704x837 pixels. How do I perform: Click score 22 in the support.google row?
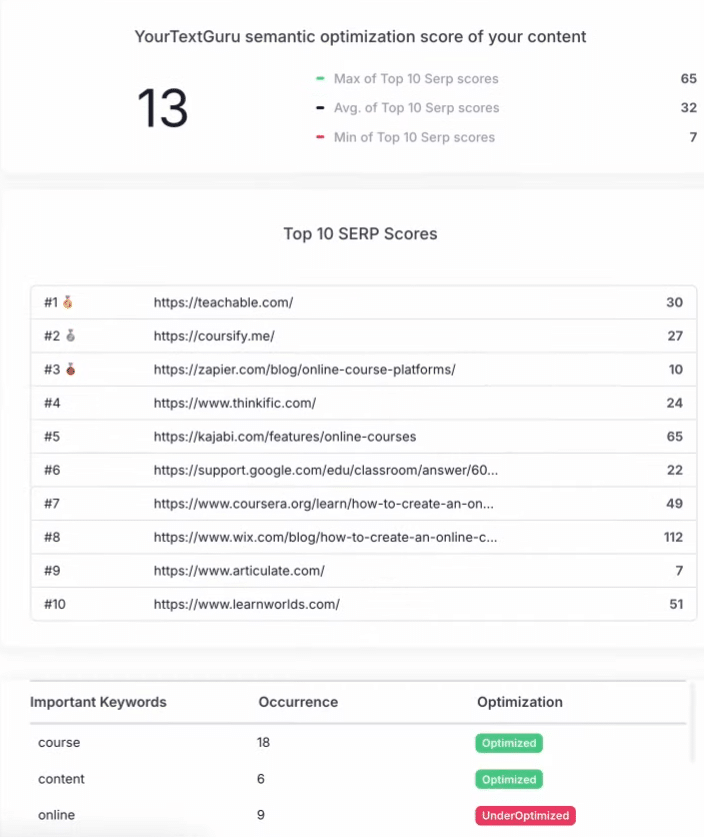pos(675,470)
